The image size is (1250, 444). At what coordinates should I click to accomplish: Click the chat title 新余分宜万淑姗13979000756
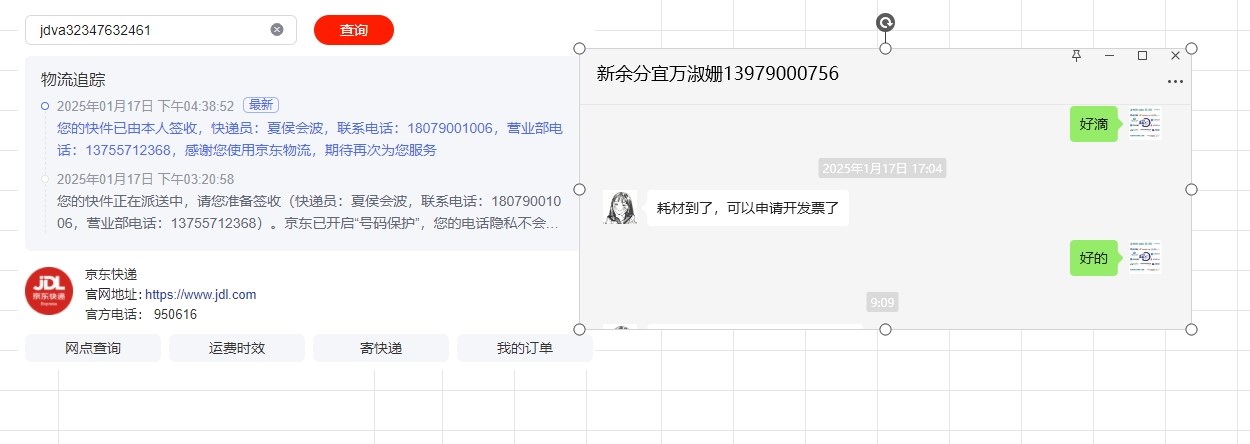[717, 73]
